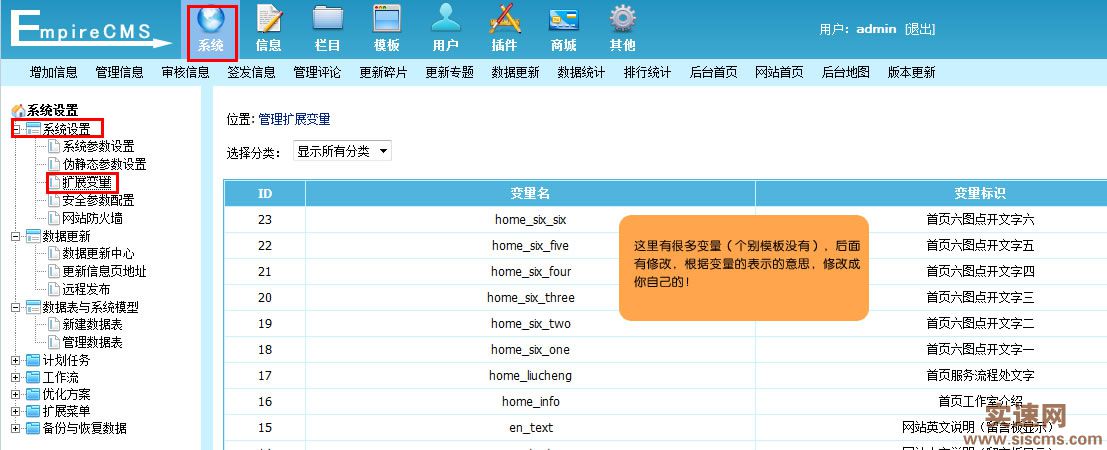Click the home_six_six variable name
Image resolution: width=1107 pixels, height=450 pixels.
(x=530, y=220)
